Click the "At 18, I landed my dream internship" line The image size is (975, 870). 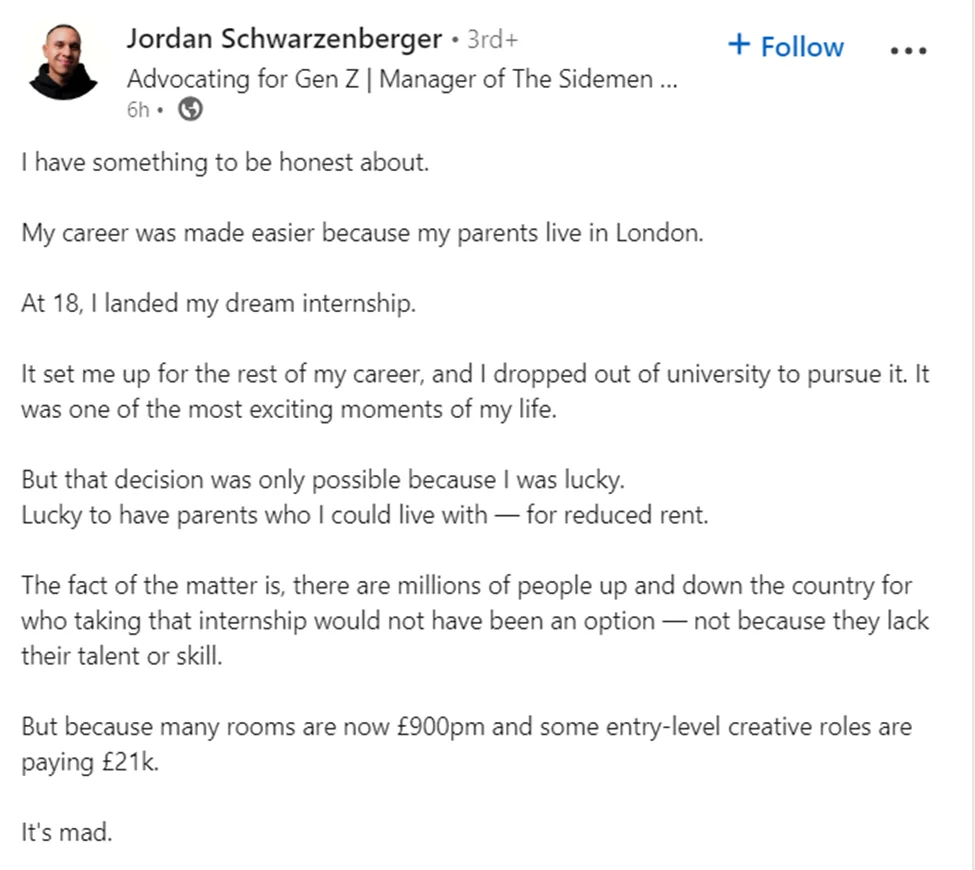pos(217,304)
